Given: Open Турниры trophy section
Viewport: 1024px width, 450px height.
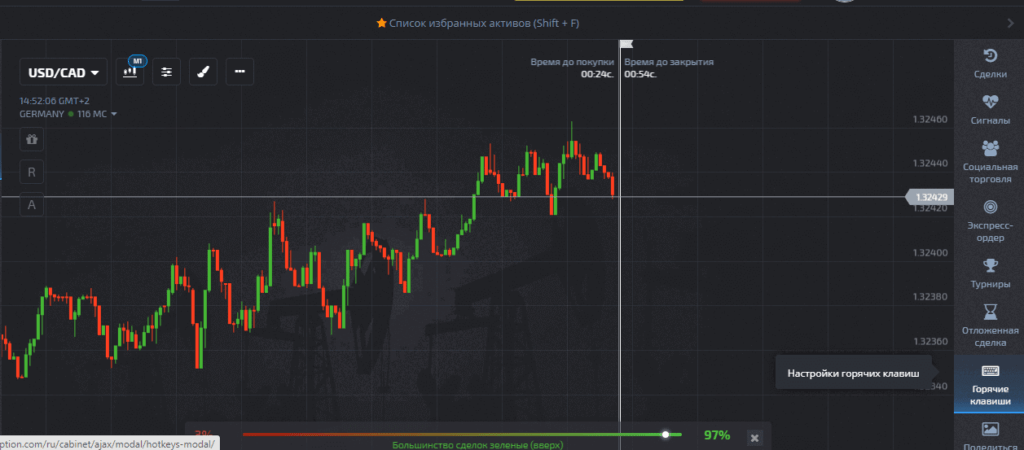Looking at the screenshot, I should click(x=989, y=272).
